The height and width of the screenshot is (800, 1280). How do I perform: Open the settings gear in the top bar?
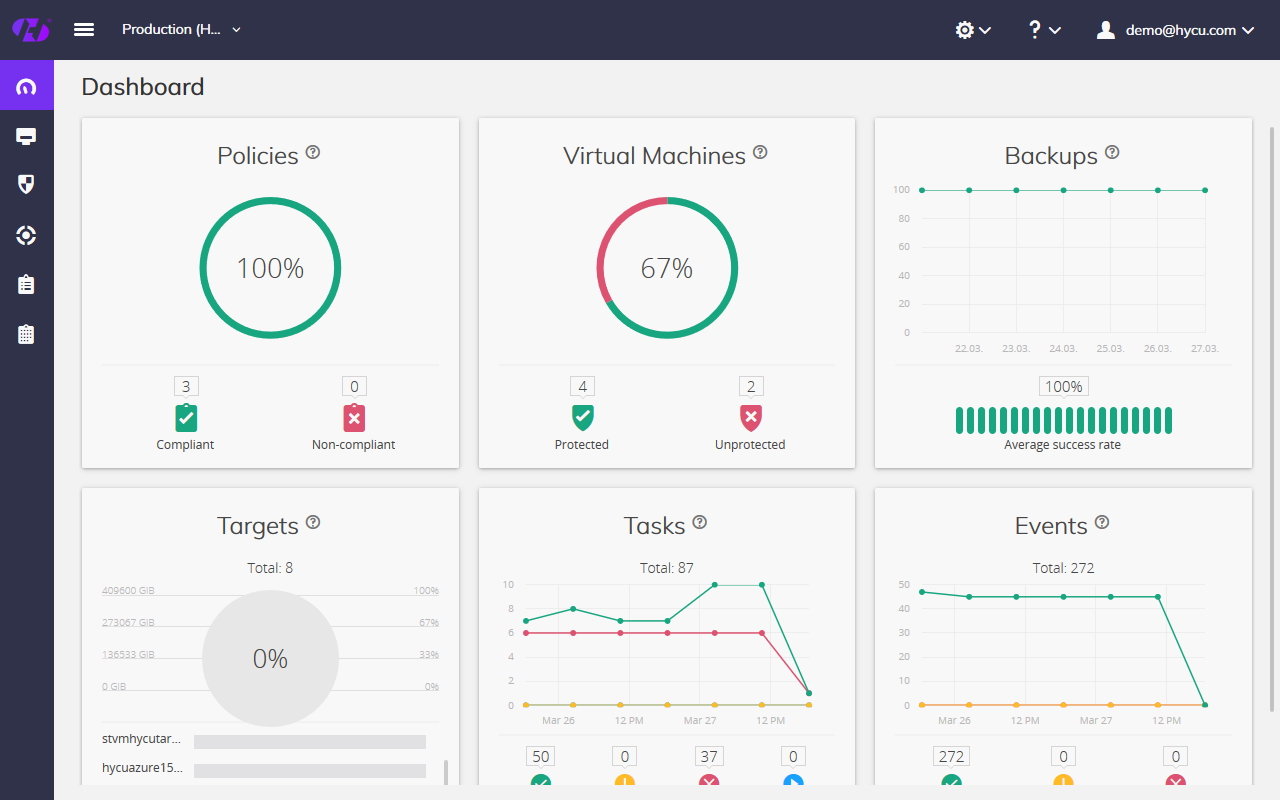point(964,29)
